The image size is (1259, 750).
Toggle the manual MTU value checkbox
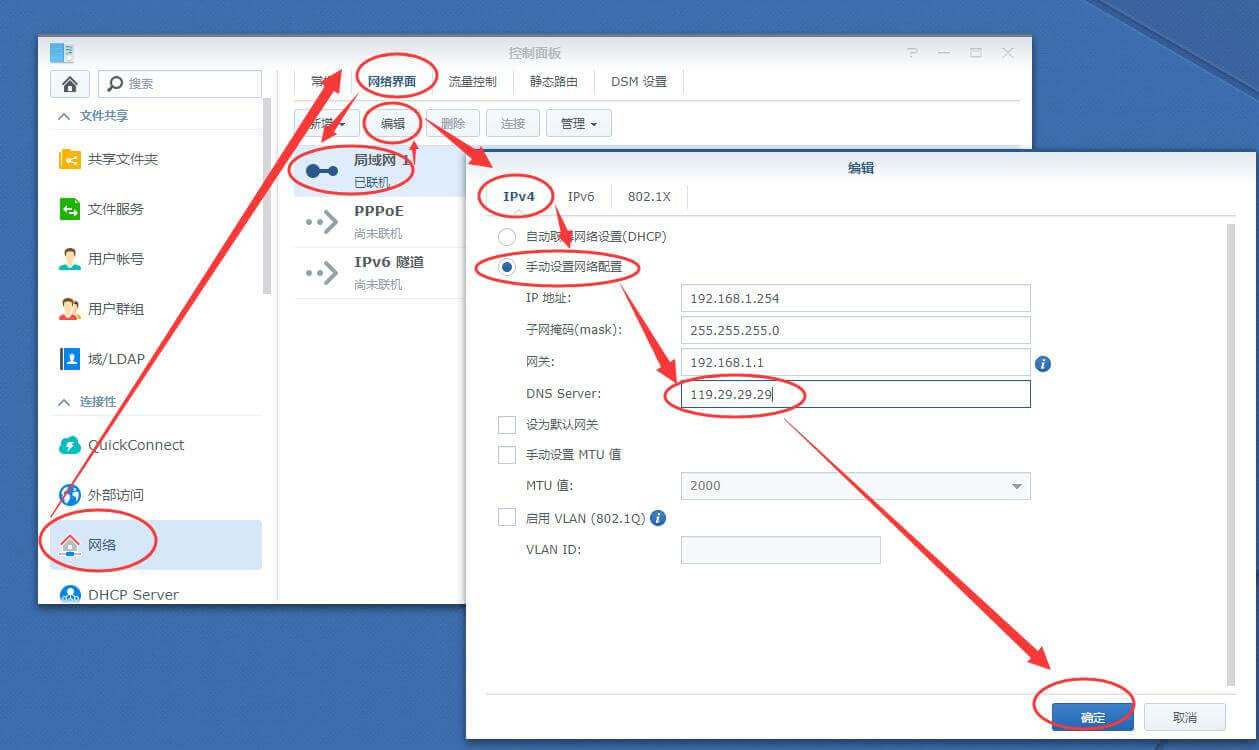[507, 455]
